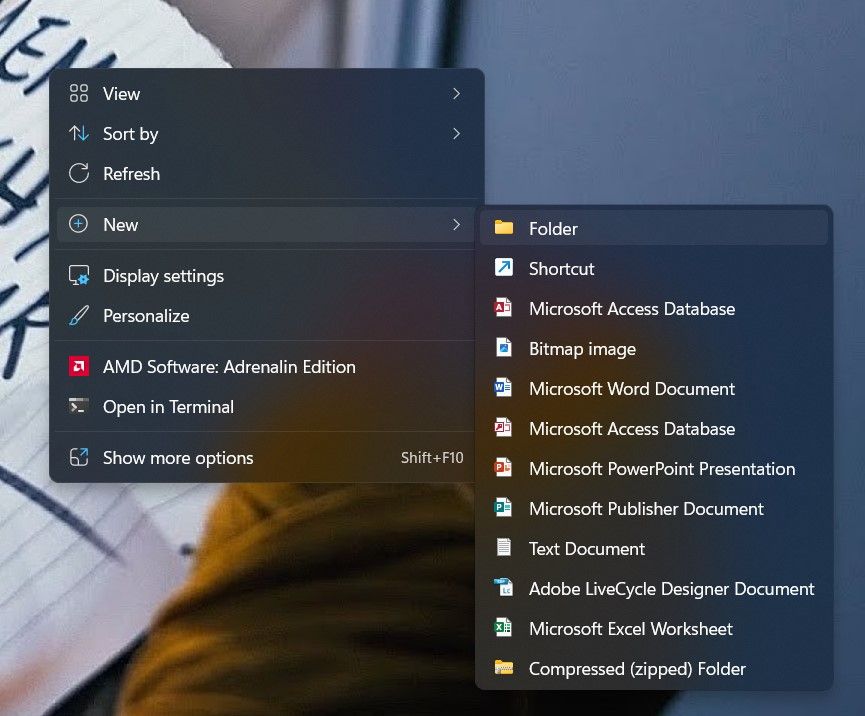Select the Adobe LiveCycle Designer Document icon
Screen dimensions: 865x716
[x=504, y=588]
